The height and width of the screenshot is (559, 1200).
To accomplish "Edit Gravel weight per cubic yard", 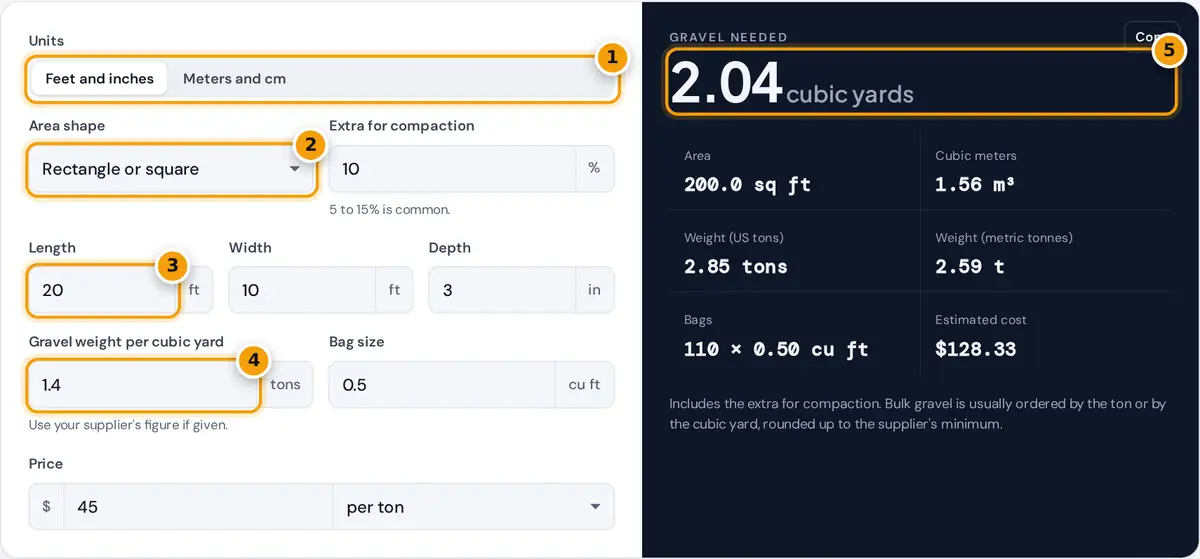I will point(143,384).
